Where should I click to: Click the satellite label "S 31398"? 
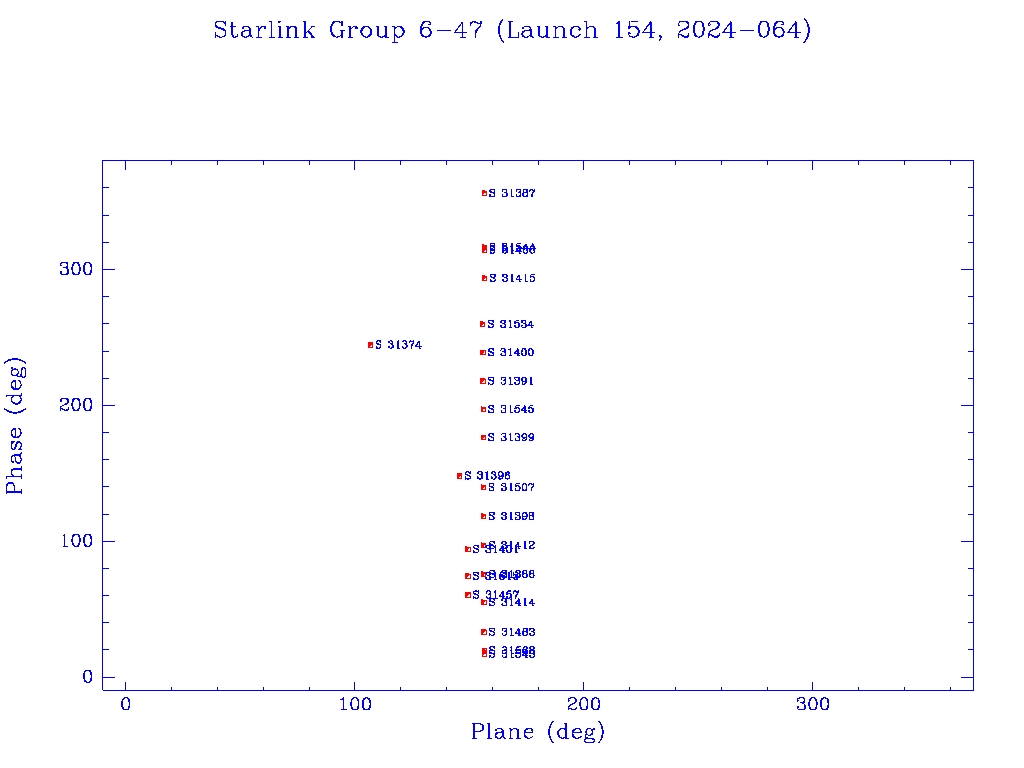pyautogui.click(x=511, y=516)
